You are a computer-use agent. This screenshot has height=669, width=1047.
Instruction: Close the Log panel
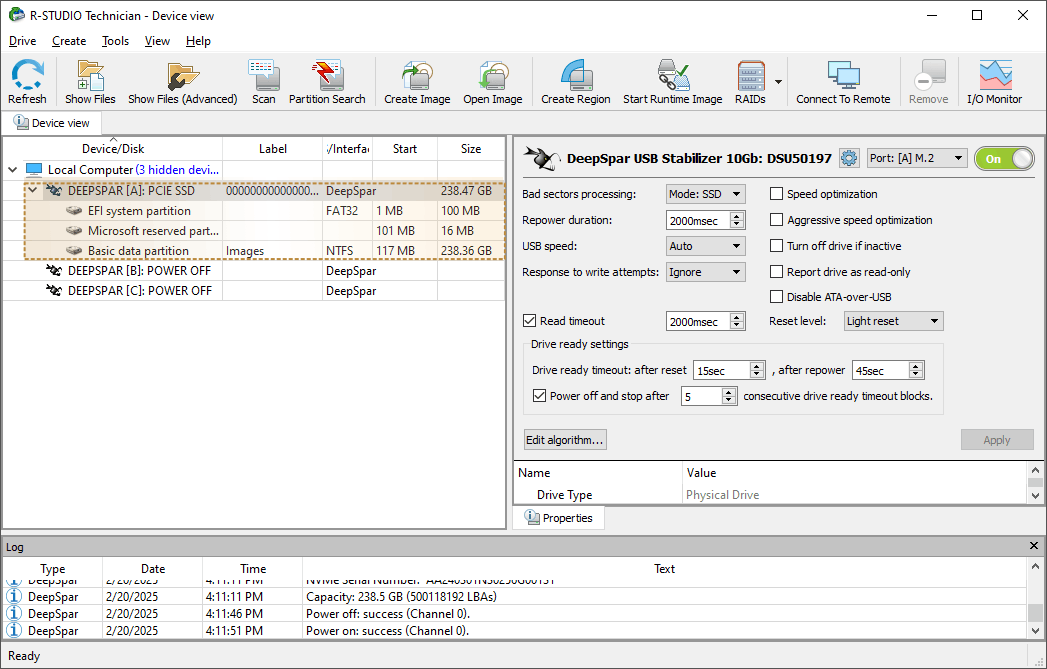click(x=1034, y=546)
